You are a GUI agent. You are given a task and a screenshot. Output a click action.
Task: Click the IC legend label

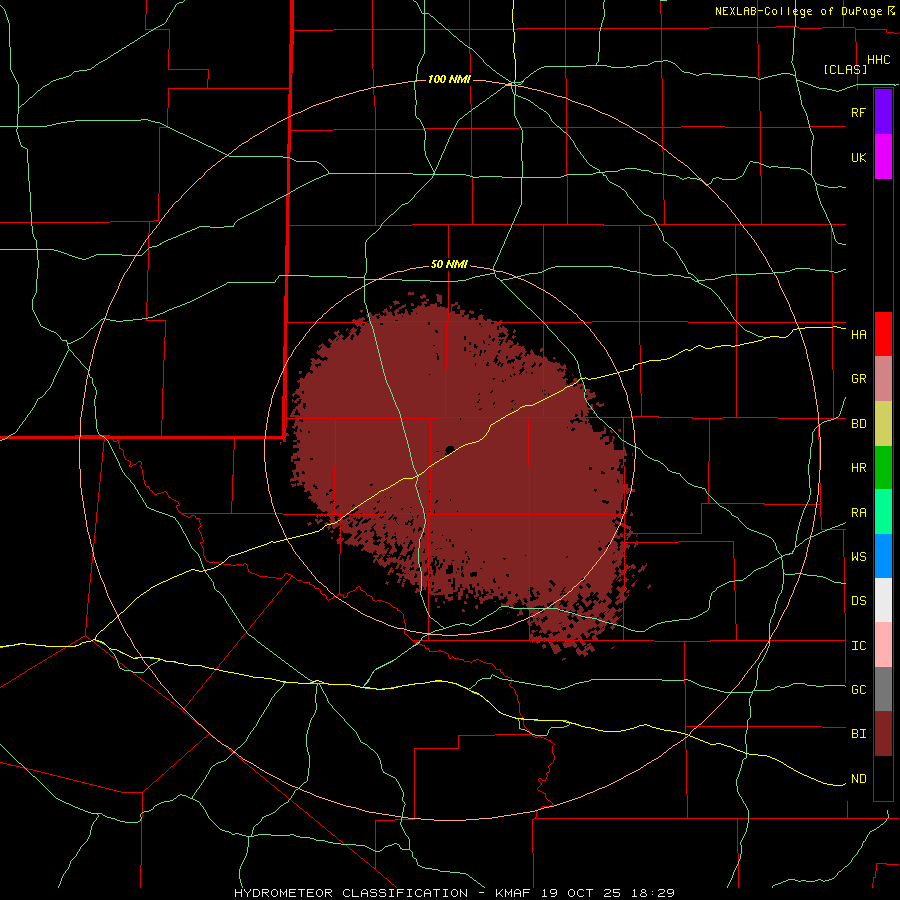pos(858,646)
